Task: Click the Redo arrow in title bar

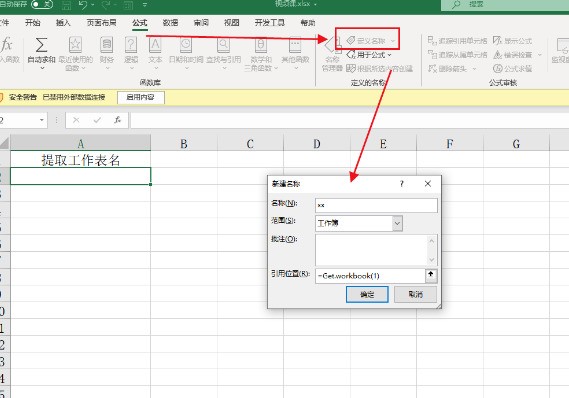Action: pyautogui.click(x=106, y=5)
